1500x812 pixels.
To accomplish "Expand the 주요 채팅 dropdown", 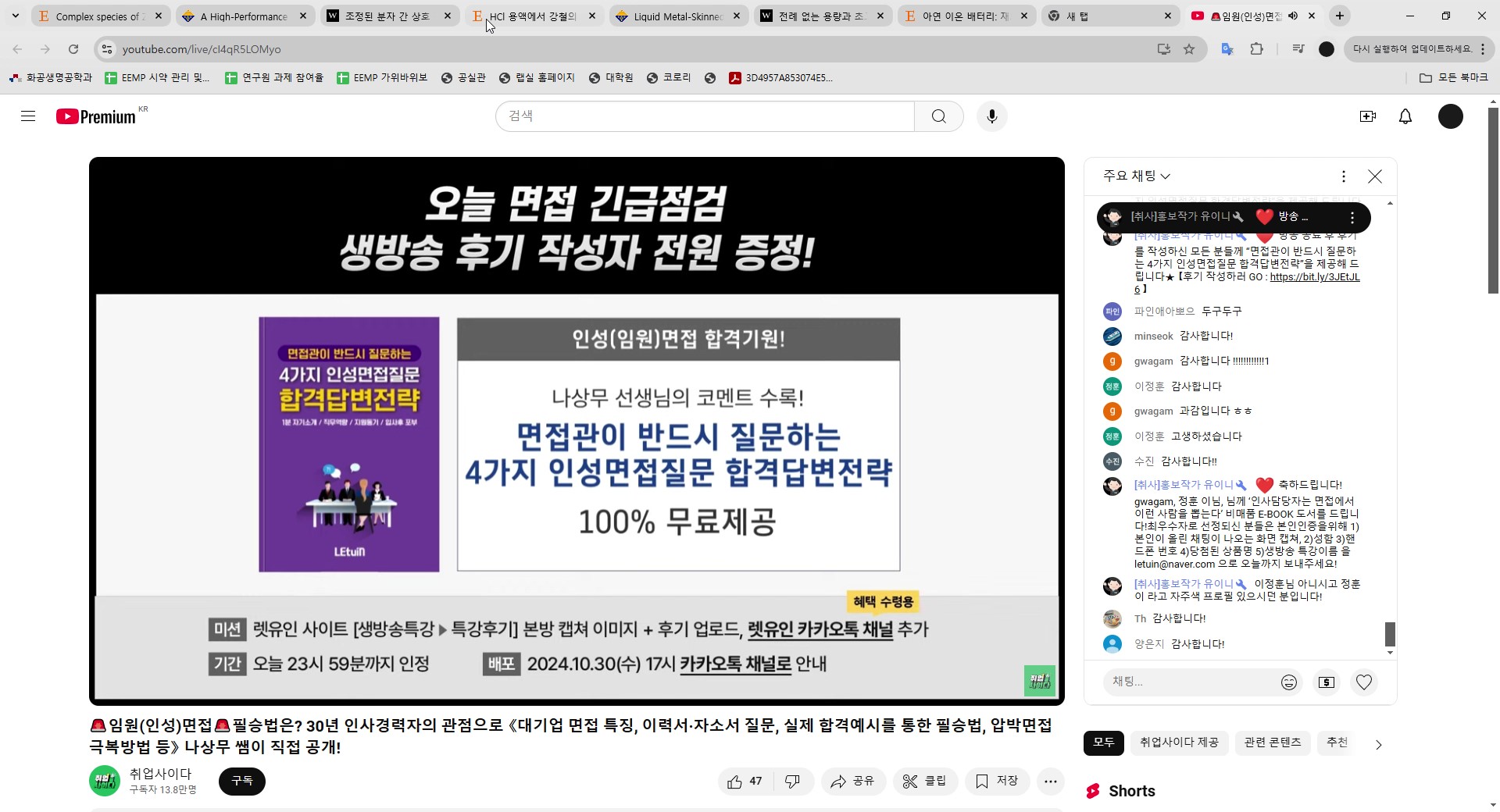I will pos(1136,176).
